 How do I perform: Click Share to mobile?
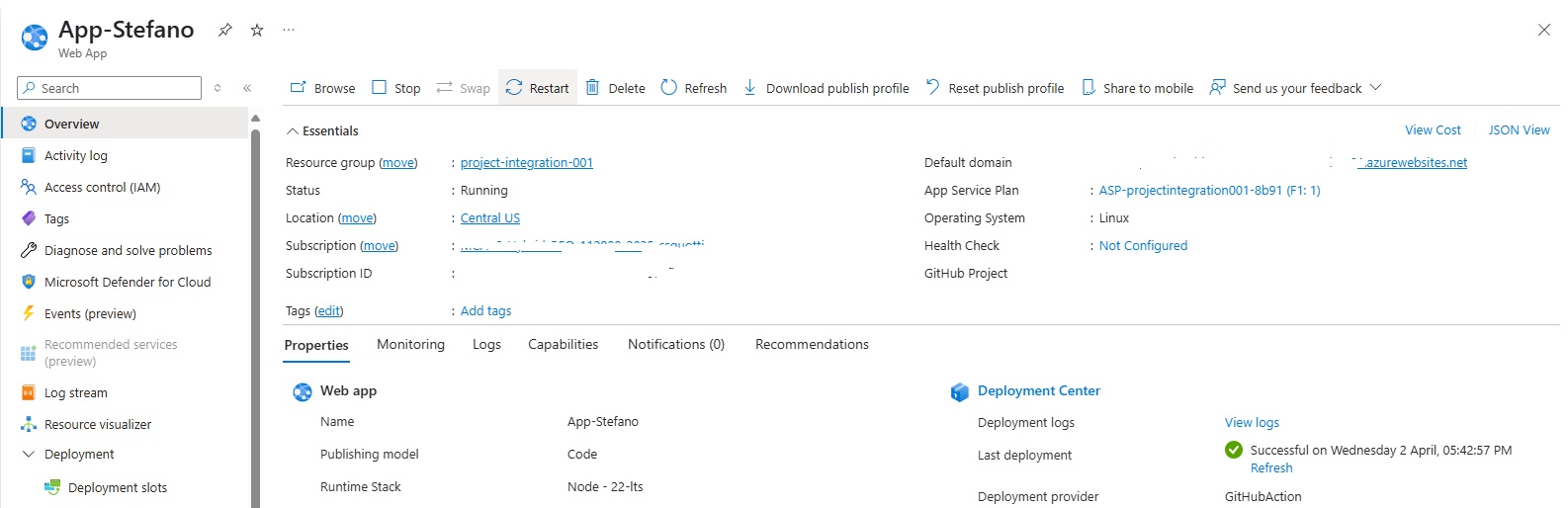(x=1137, y=88)
